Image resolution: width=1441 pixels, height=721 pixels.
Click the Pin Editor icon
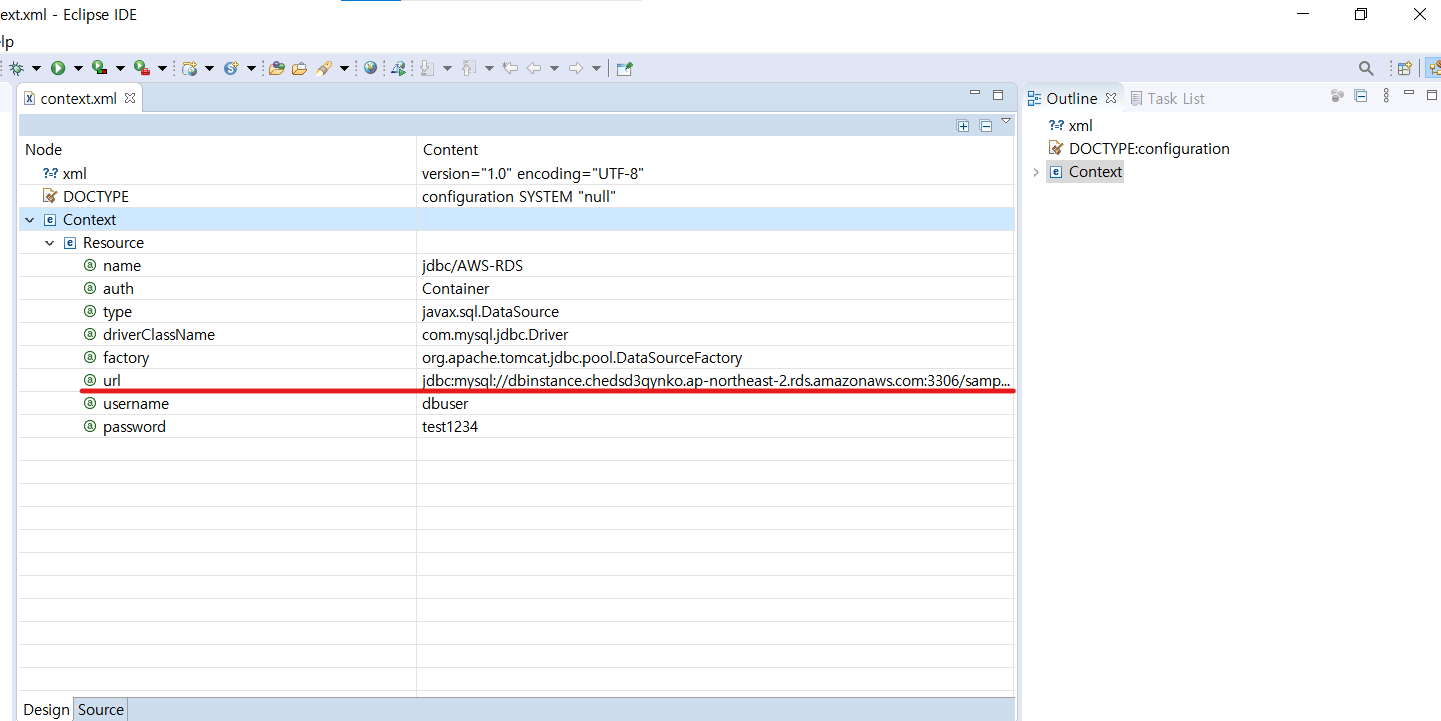coord(624,68)
